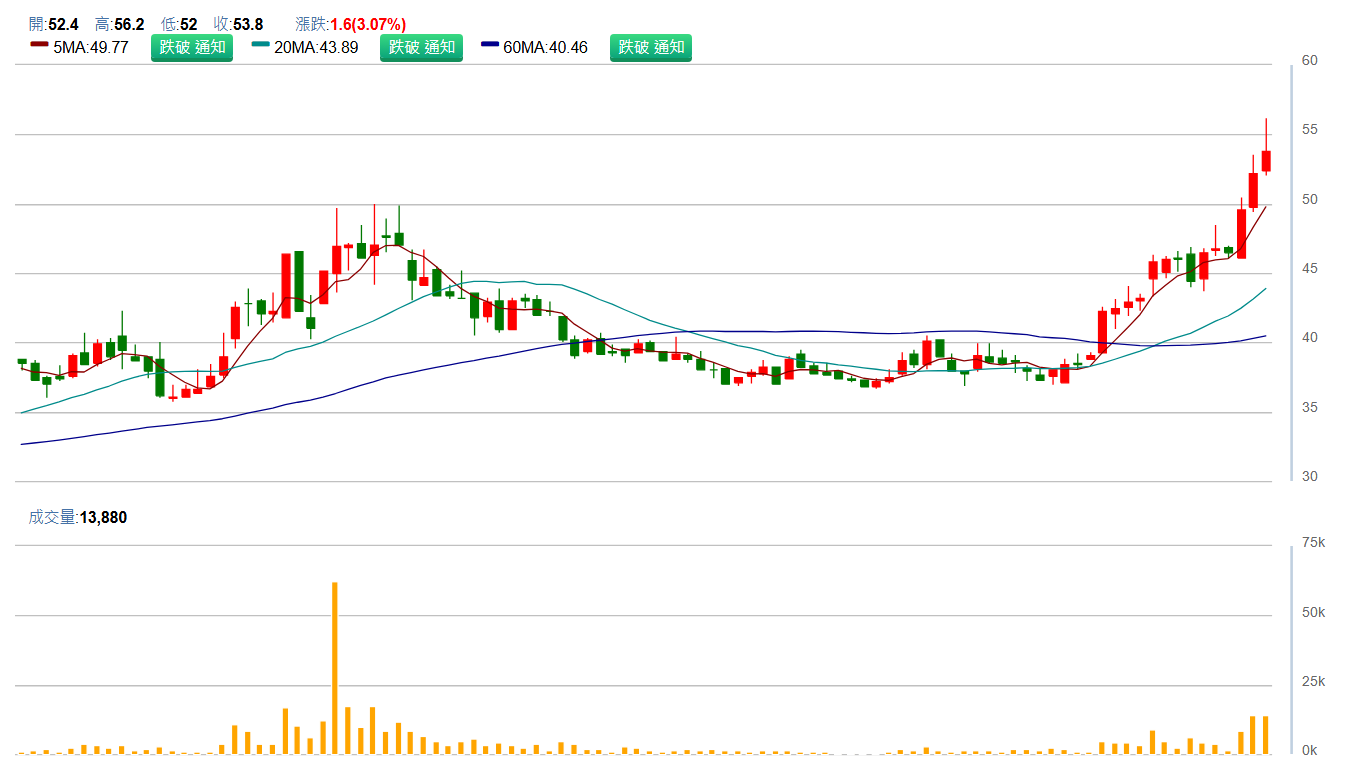Click the 高 56.2 high price text
The width and height of the screenshot is (1358, 776).
pos(119,24)
